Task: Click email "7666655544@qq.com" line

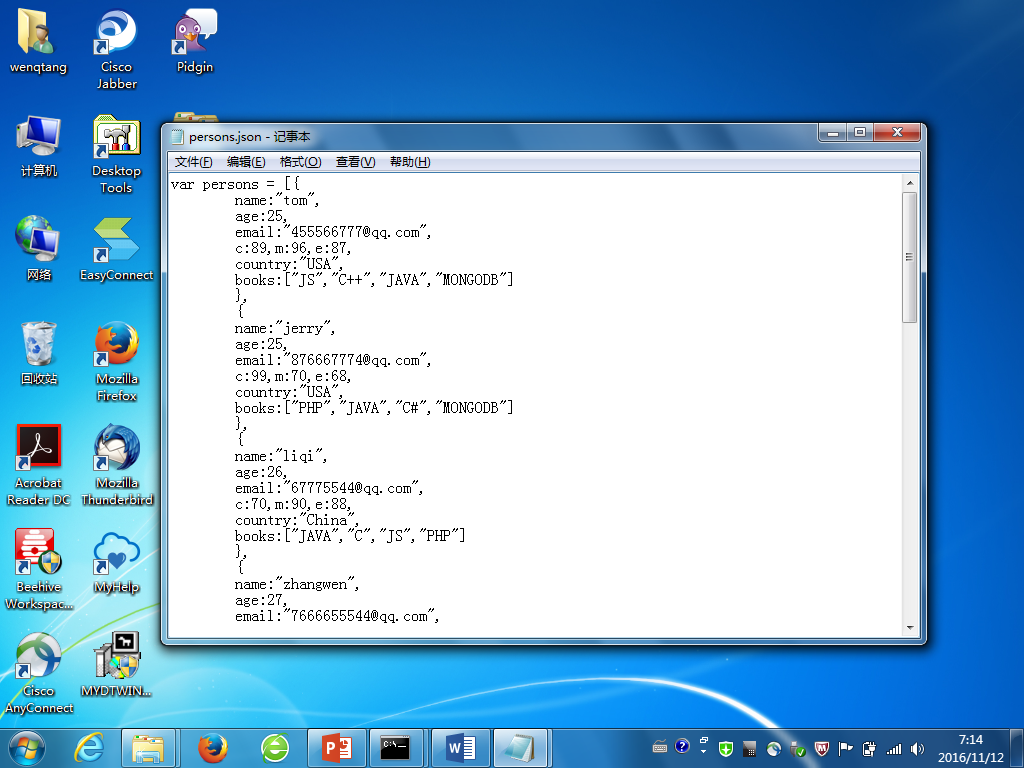Action: click(x=337, y=616)
